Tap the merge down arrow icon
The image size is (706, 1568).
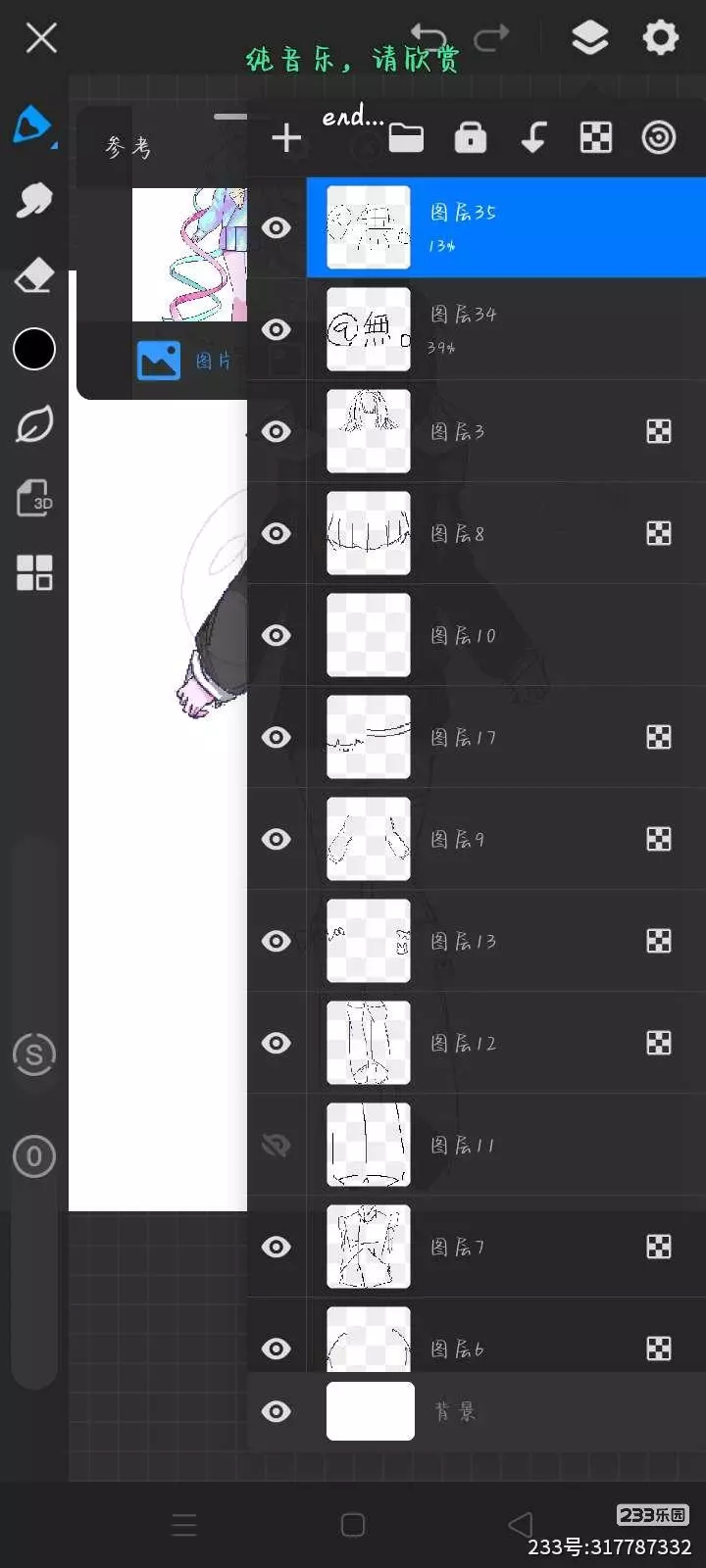pyautogui.click(x=533, y=138)
